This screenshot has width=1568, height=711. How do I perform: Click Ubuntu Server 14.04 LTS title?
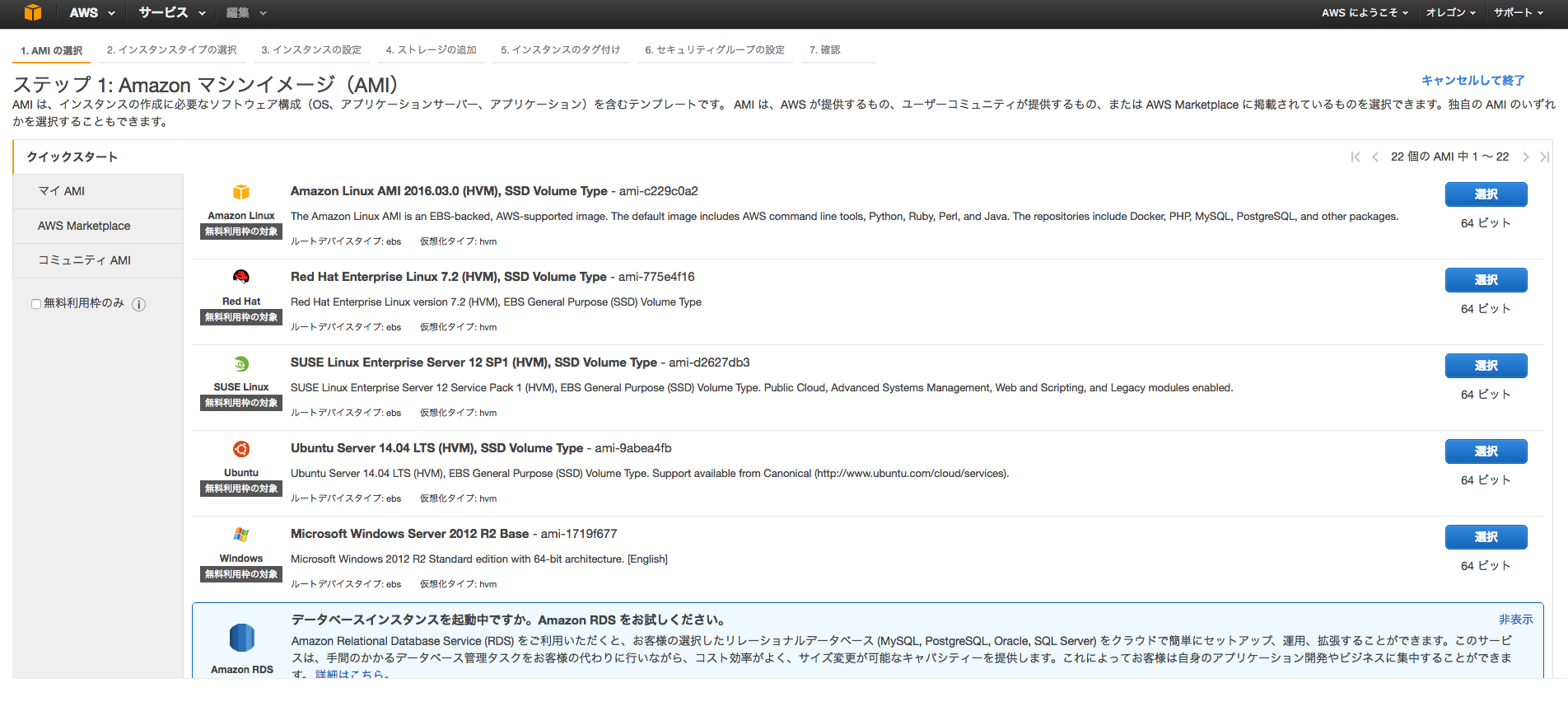436,448
